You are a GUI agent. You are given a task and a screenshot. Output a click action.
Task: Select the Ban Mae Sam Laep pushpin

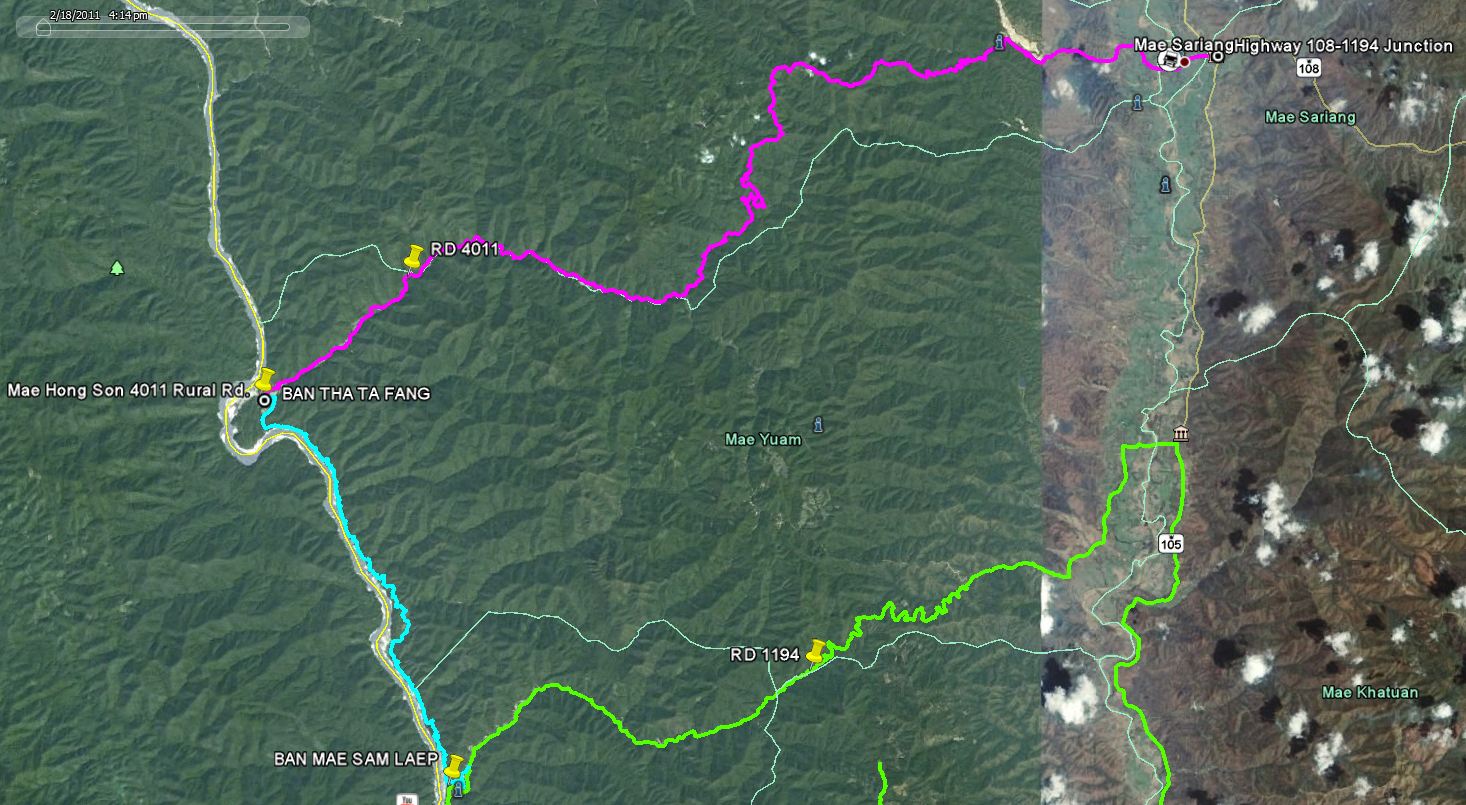[x=454, y=766]
